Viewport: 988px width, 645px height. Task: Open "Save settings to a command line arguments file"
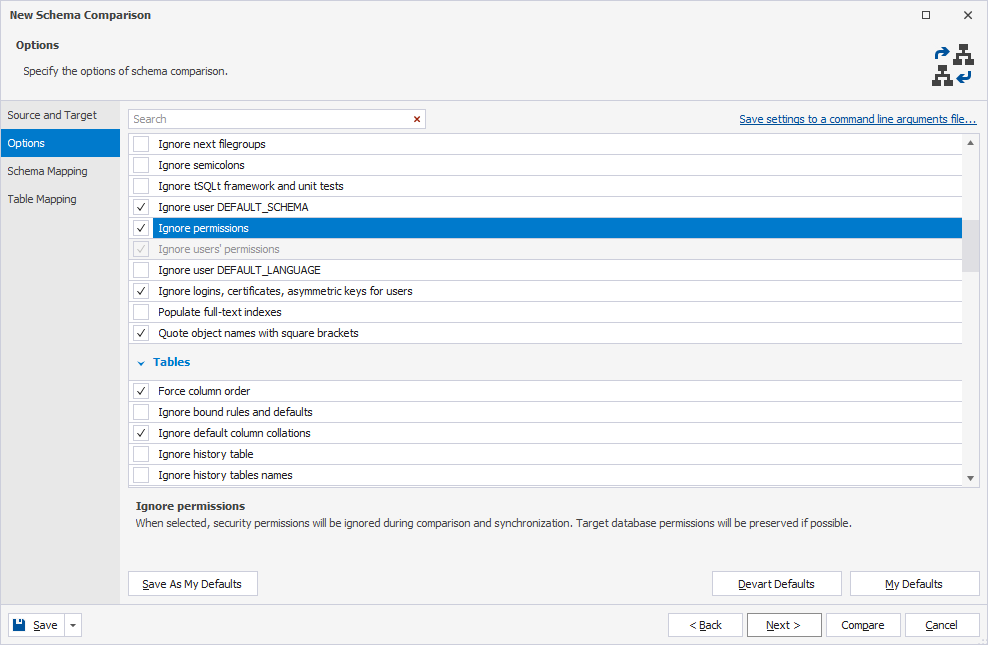coord(857,118)
